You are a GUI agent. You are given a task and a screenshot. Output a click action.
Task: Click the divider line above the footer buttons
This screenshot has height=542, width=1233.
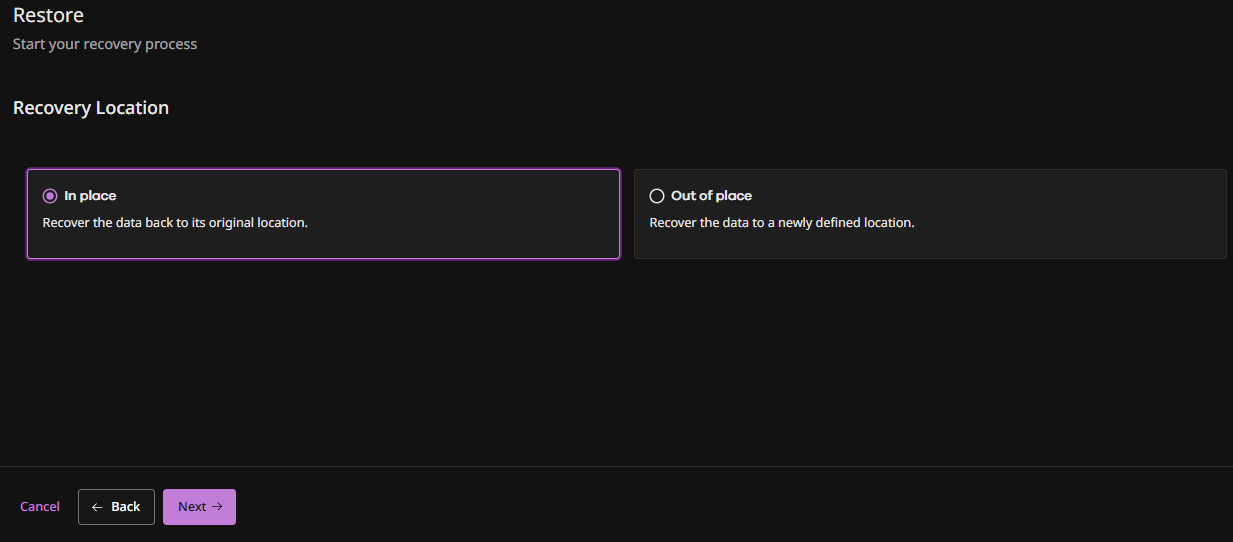click(x=616, y=466)
